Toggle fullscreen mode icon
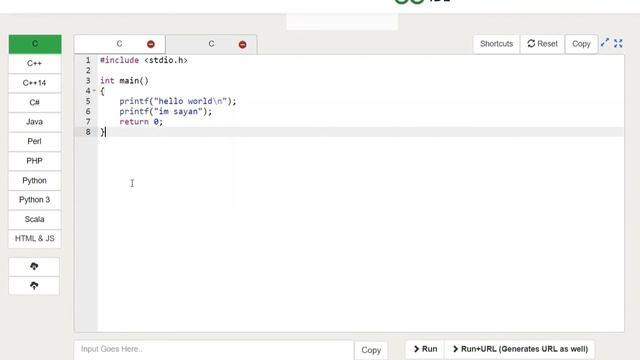The height and width of the screenshot is (360, 640). (x=618, y=43)
